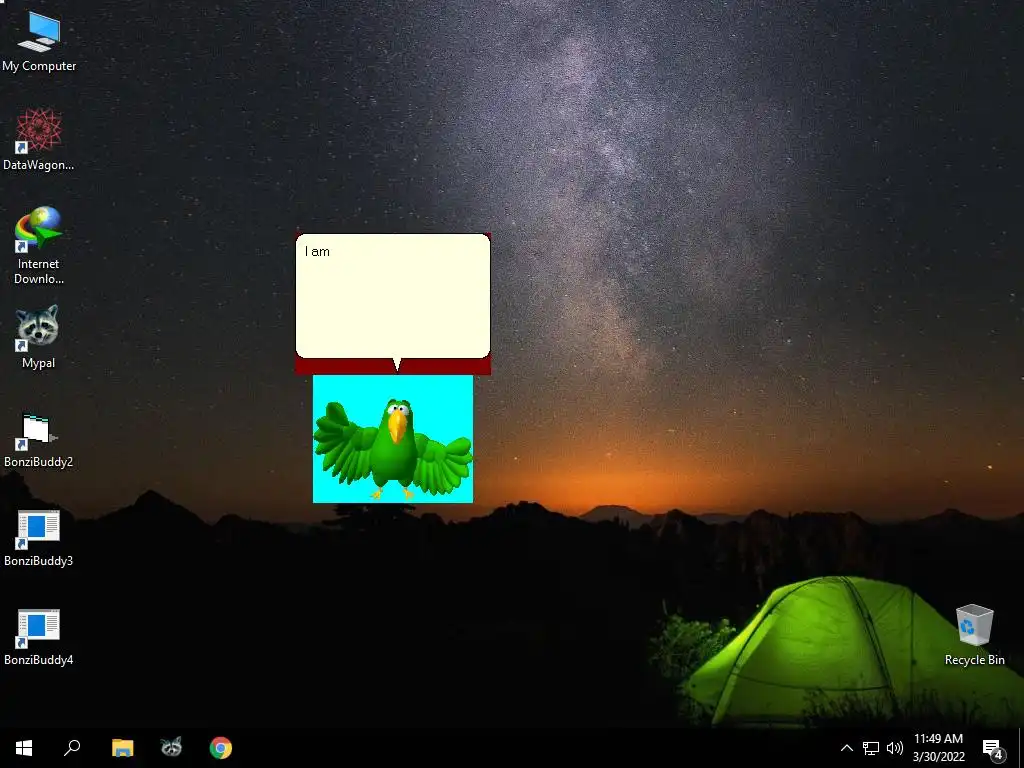The height and width of the screenshot is (768, 1024).
Task: Open File Explorer from the taskbar
Action: click(122, 748)
